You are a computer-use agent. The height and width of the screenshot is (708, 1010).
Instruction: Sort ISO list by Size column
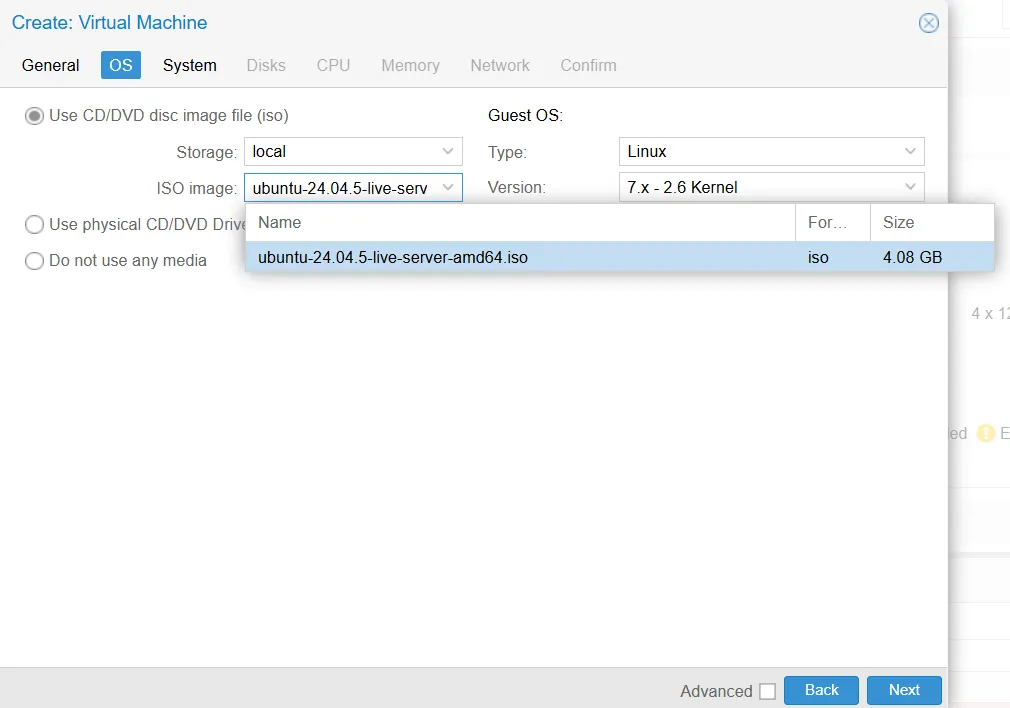pyautogui.click(x=932, y=223)
